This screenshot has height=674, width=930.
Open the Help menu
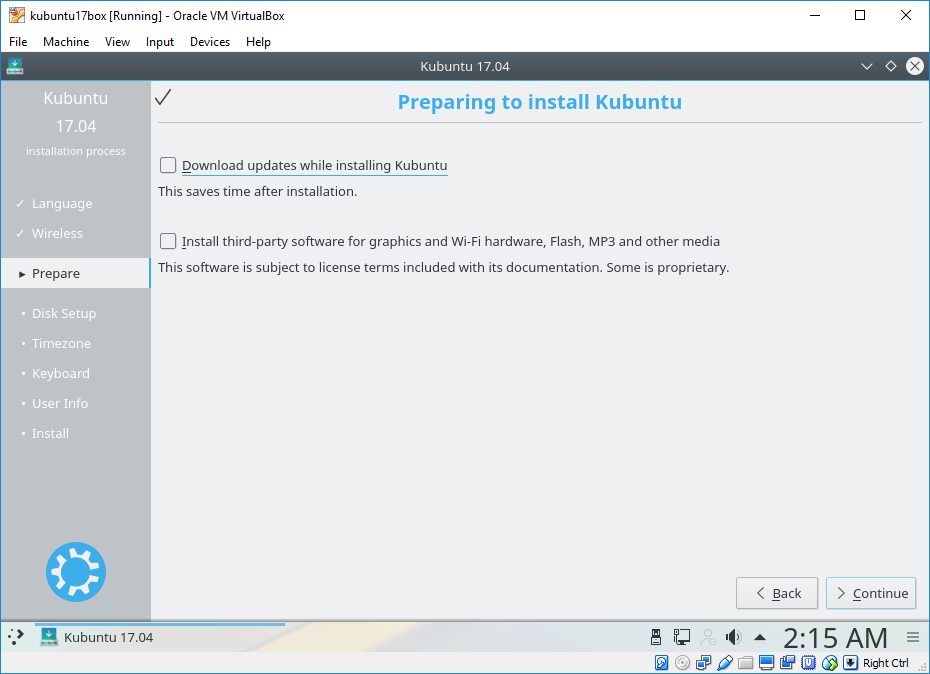[258, 42]
